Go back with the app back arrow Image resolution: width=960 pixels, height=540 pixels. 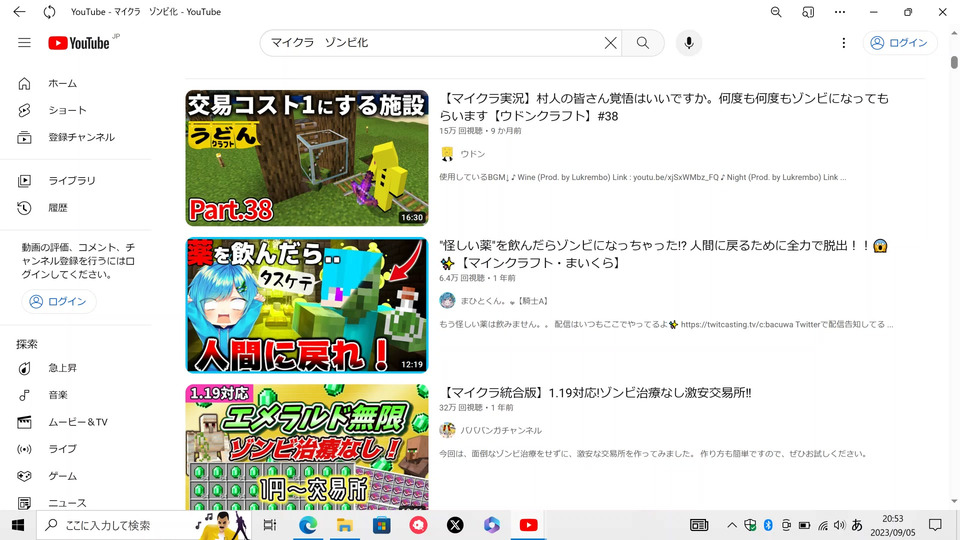(20, 12)
